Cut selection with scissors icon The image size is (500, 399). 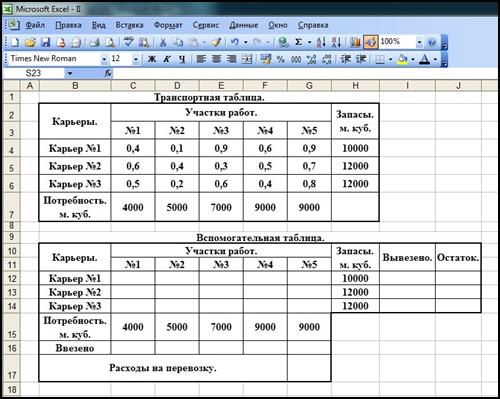point(163,42)
